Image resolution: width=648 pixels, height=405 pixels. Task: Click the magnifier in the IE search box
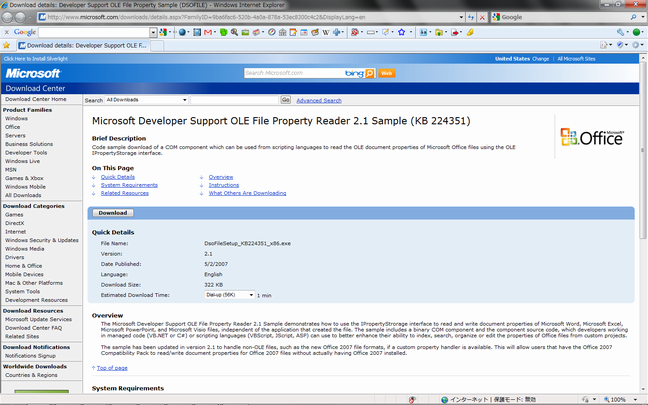pos(633,17)
